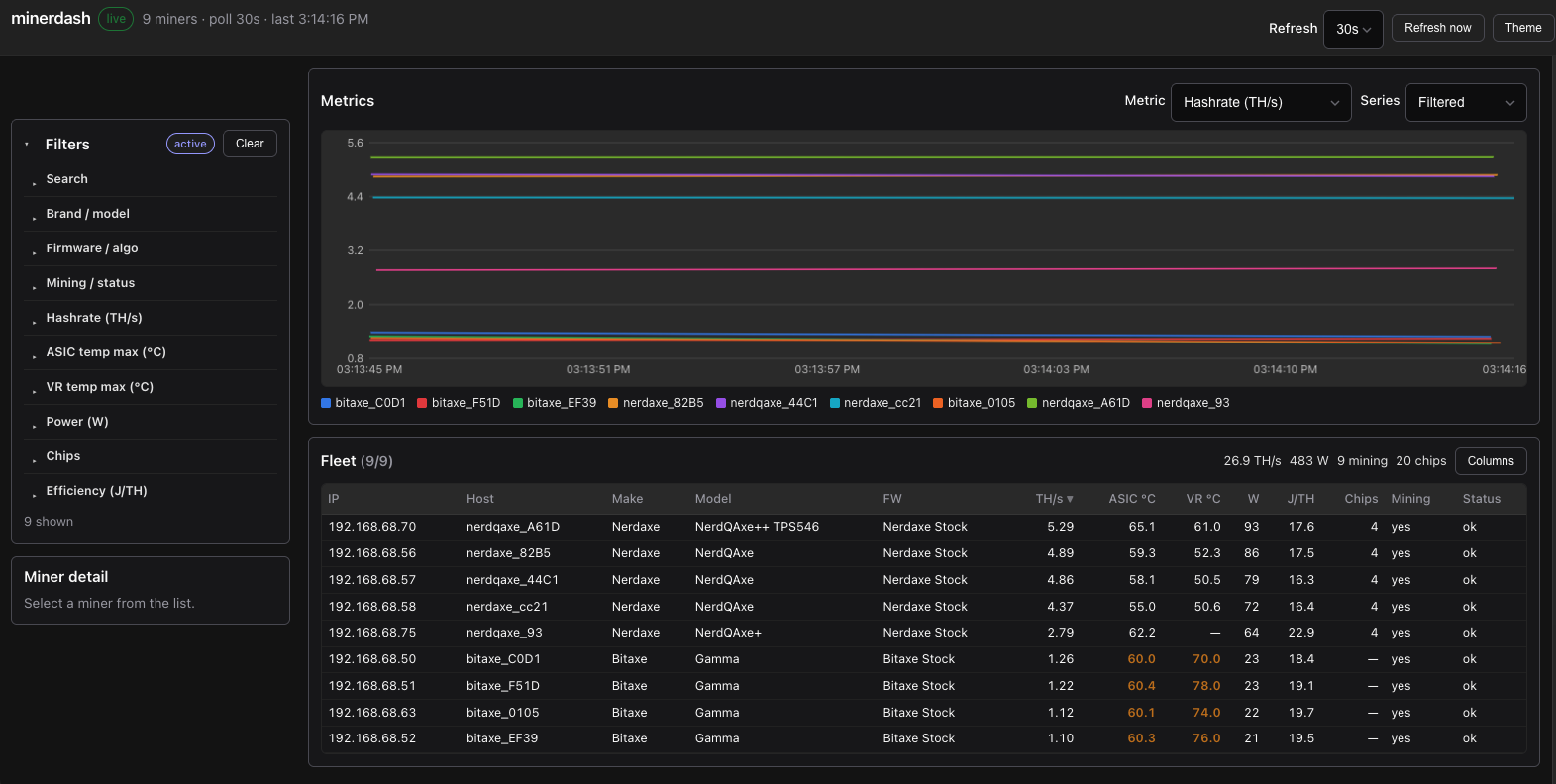The width and height of the screenshot is (1556, 784).
Task: Select host nerdqaxe_93 in fleet table
Action: point(504,633)
